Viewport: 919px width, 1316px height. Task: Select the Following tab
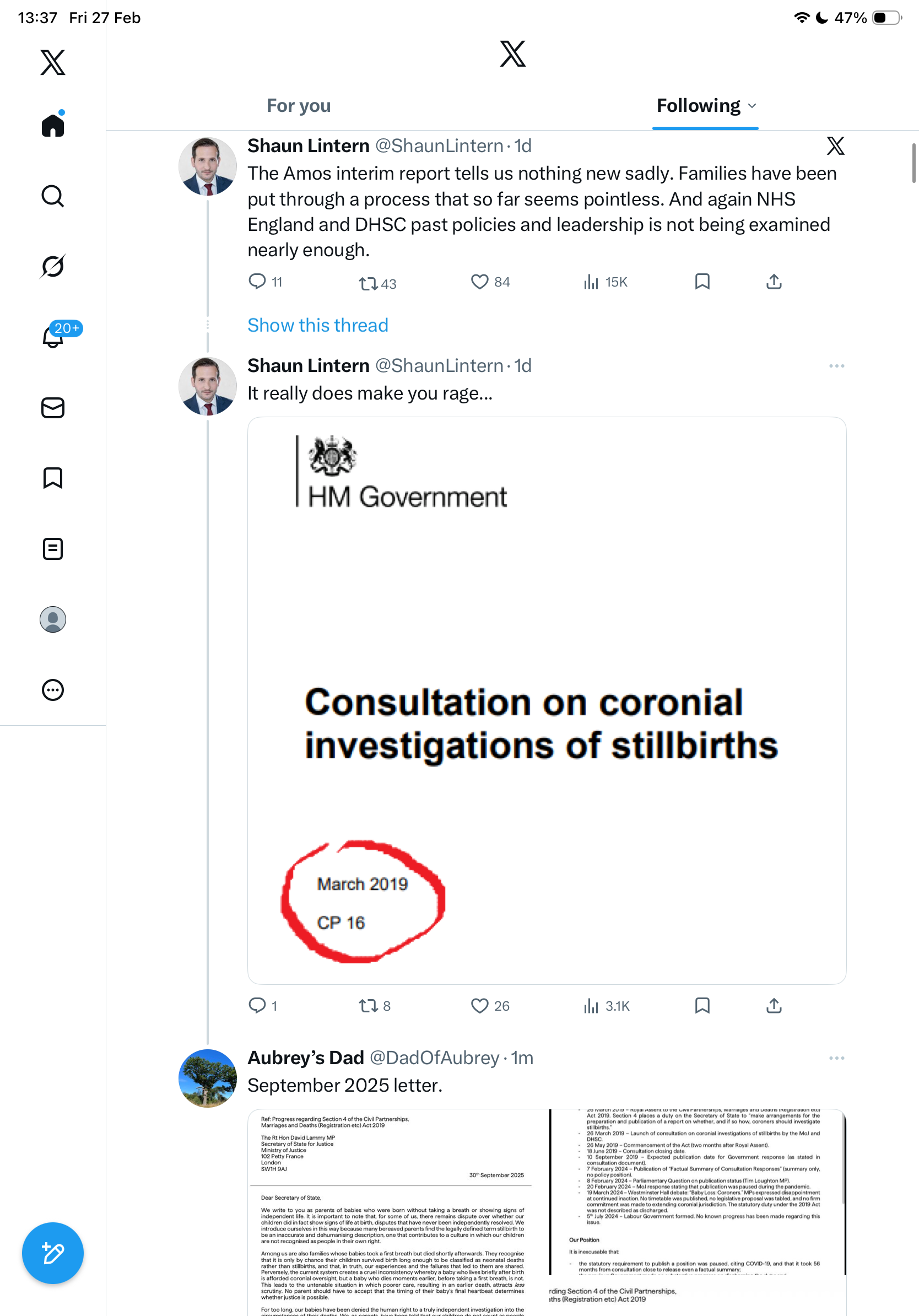pos(698,106)
